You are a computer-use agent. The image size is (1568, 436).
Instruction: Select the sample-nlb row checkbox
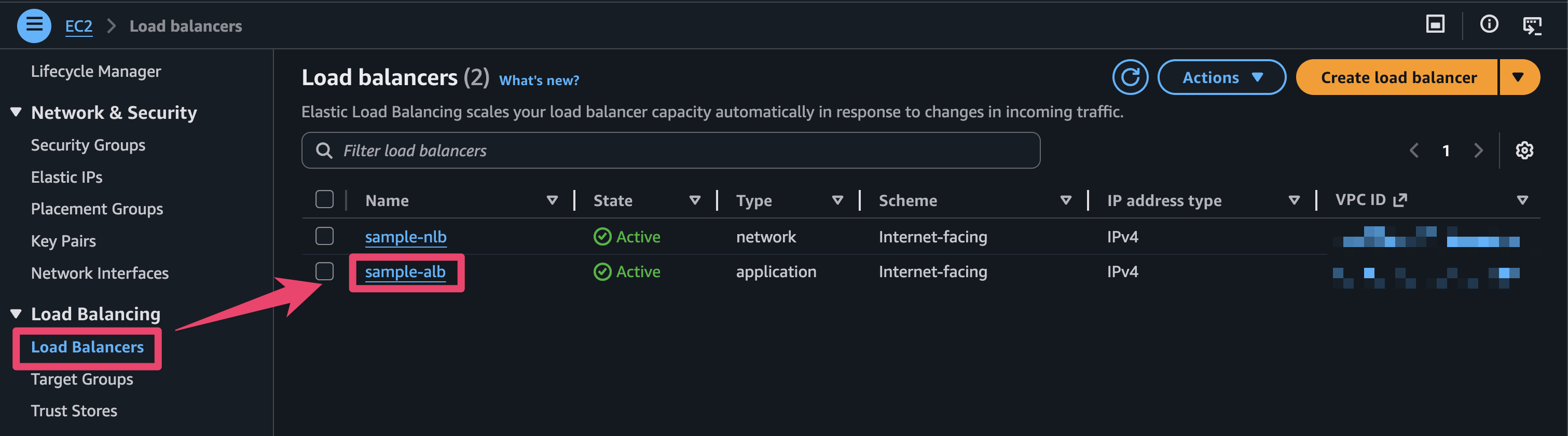tap(324, 236)
